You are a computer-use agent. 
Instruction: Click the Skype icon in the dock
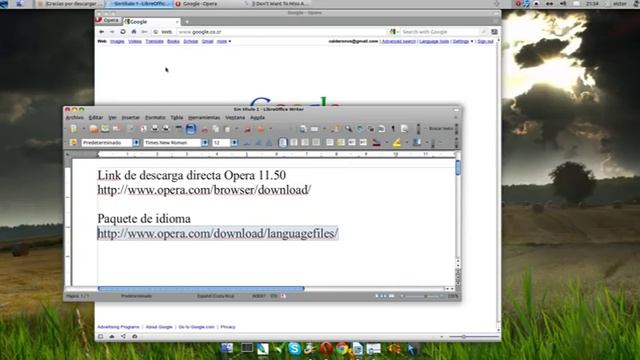[x=294, y=349]
